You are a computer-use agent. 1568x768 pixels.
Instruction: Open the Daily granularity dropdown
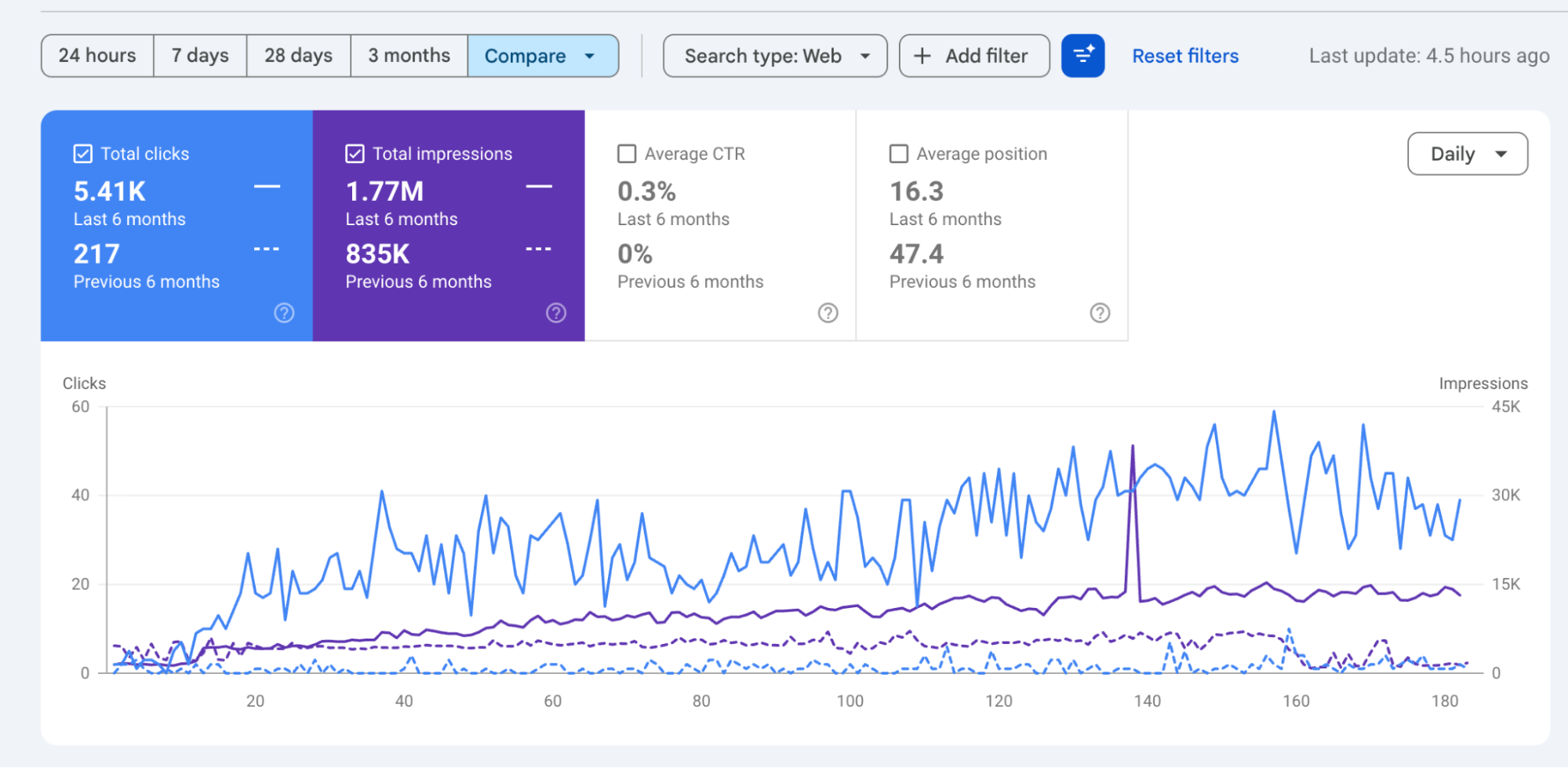tap(1468, 154)
